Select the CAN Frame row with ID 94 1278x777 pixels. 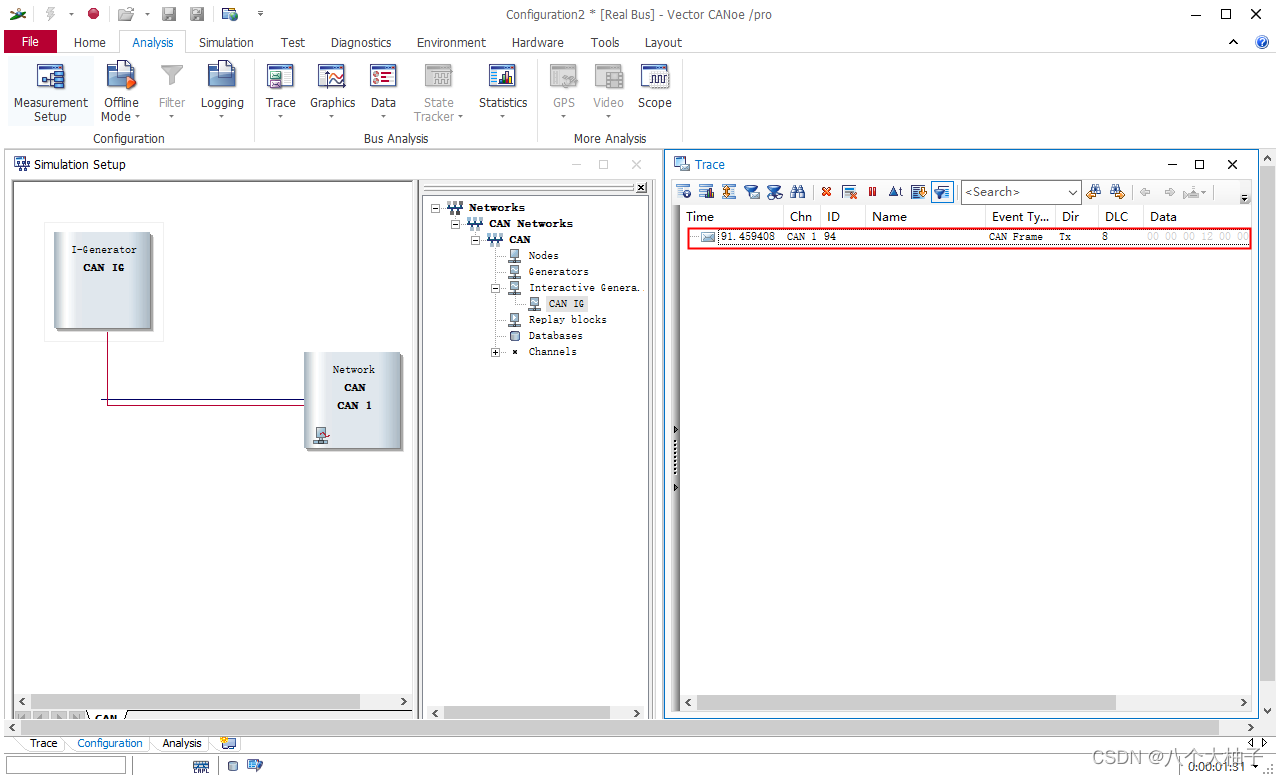(x=969, y=237)
